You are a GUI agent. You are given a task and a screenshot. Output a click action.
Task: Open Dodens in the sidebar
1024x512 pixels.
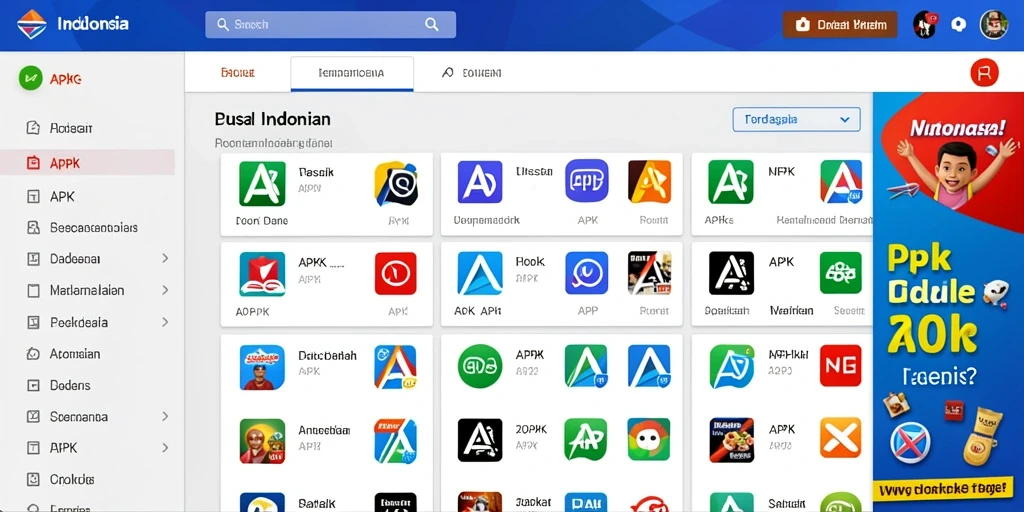[59, 385]
